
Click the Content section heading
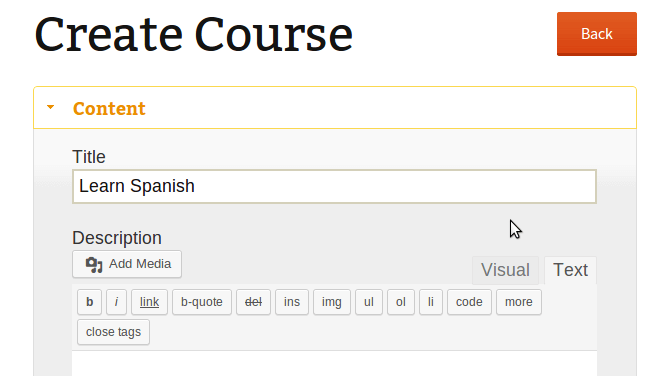tap(109, 109)
